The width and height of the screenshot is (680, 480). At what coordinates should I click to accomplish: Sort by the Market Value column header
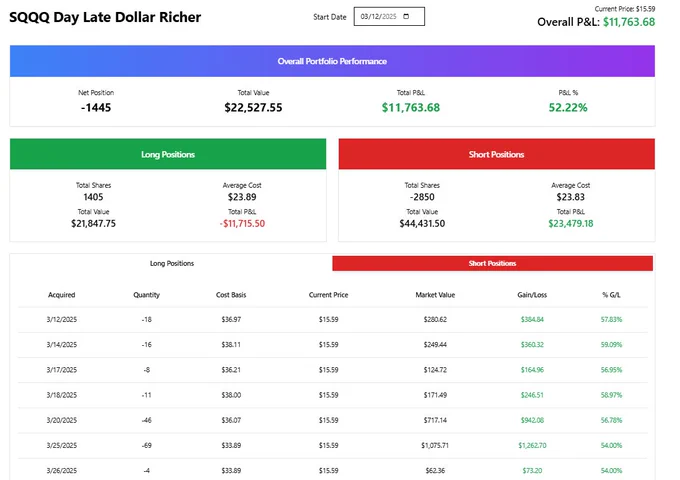tap(435, 295)
